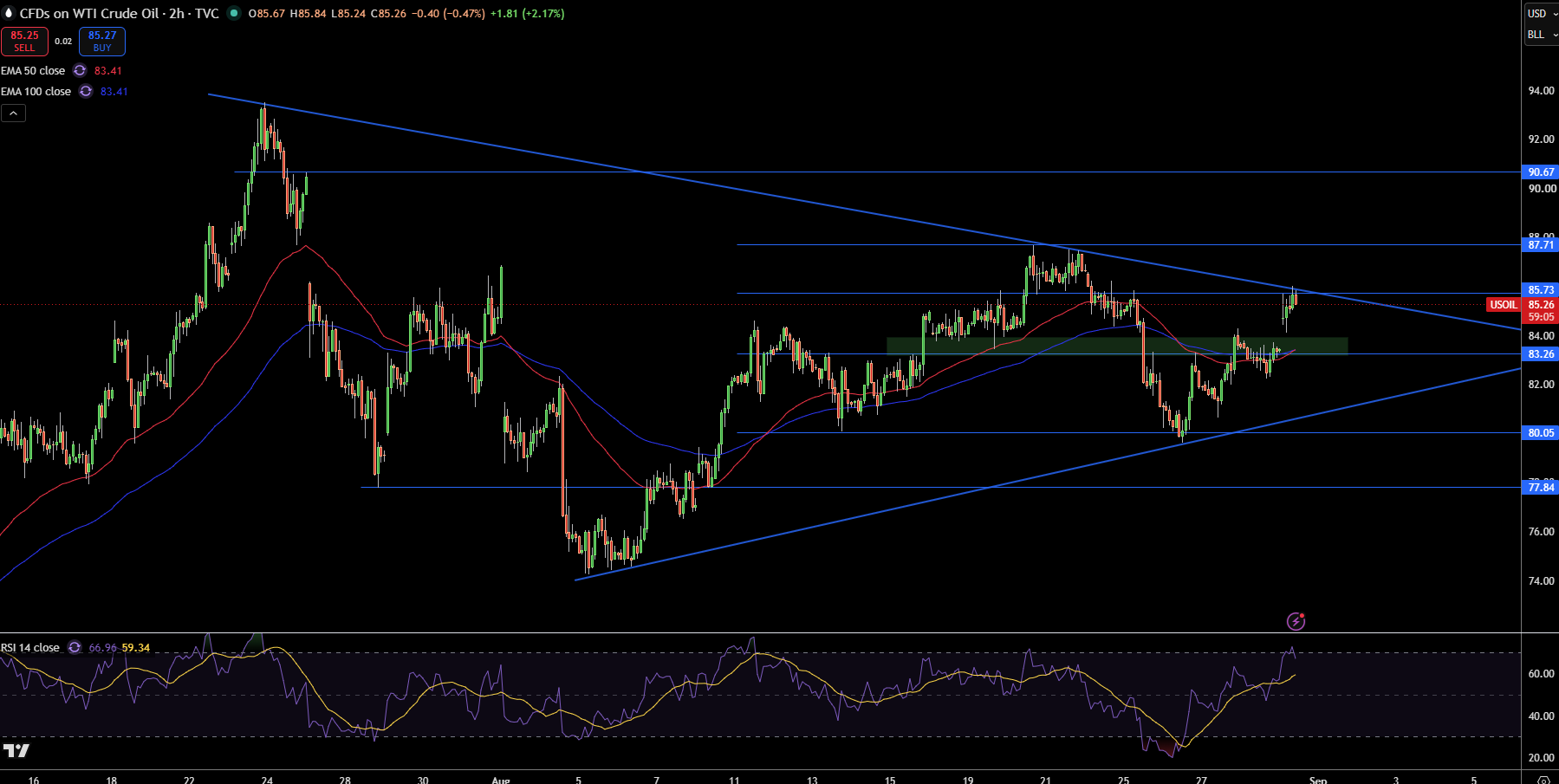Click the TradingView logo

16,750
